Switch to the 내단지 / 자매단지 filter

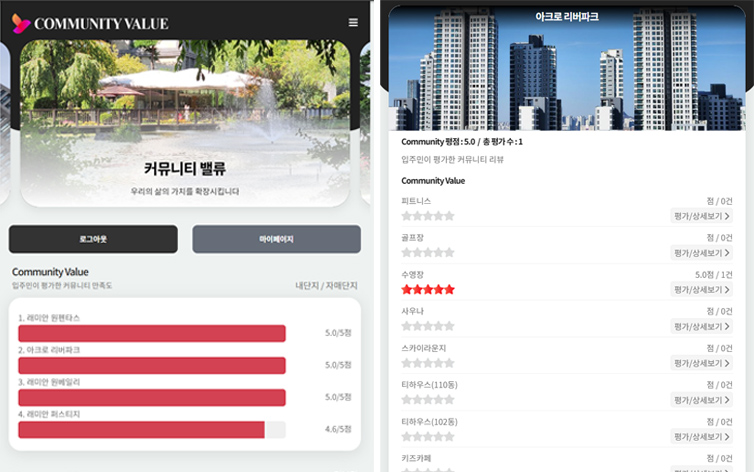pos(326,286)
